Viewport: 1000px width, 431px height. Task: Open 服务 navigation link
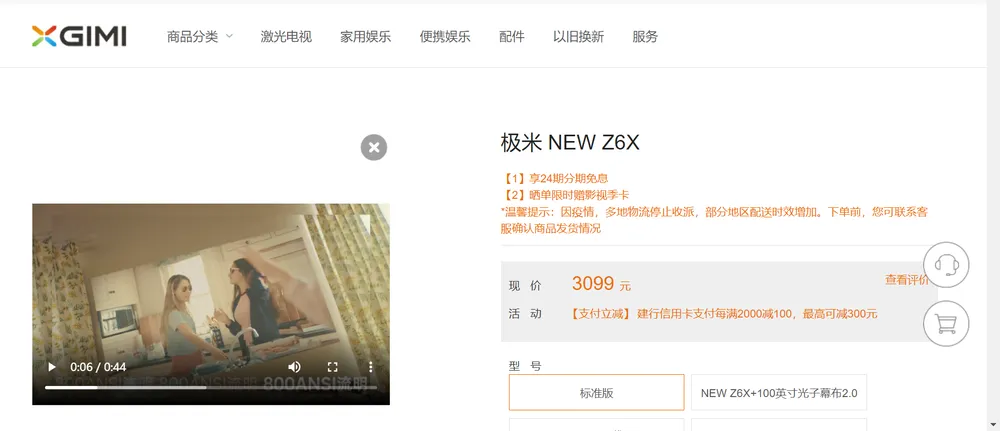645,37
